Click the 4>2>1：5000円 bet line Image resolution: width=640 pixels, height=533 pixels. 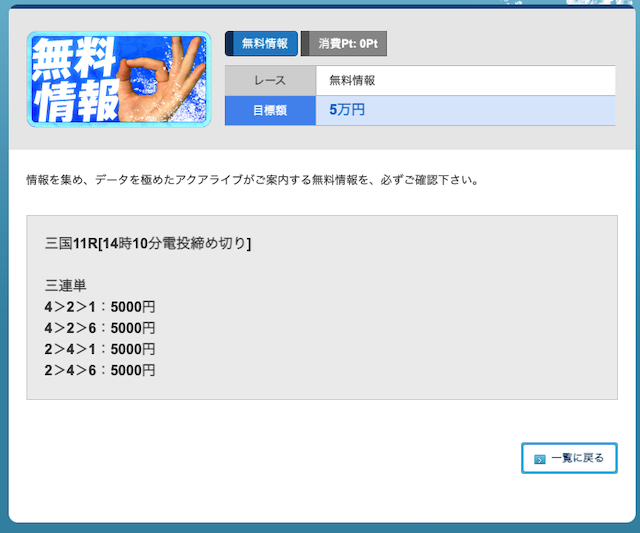tap(100, 306)
